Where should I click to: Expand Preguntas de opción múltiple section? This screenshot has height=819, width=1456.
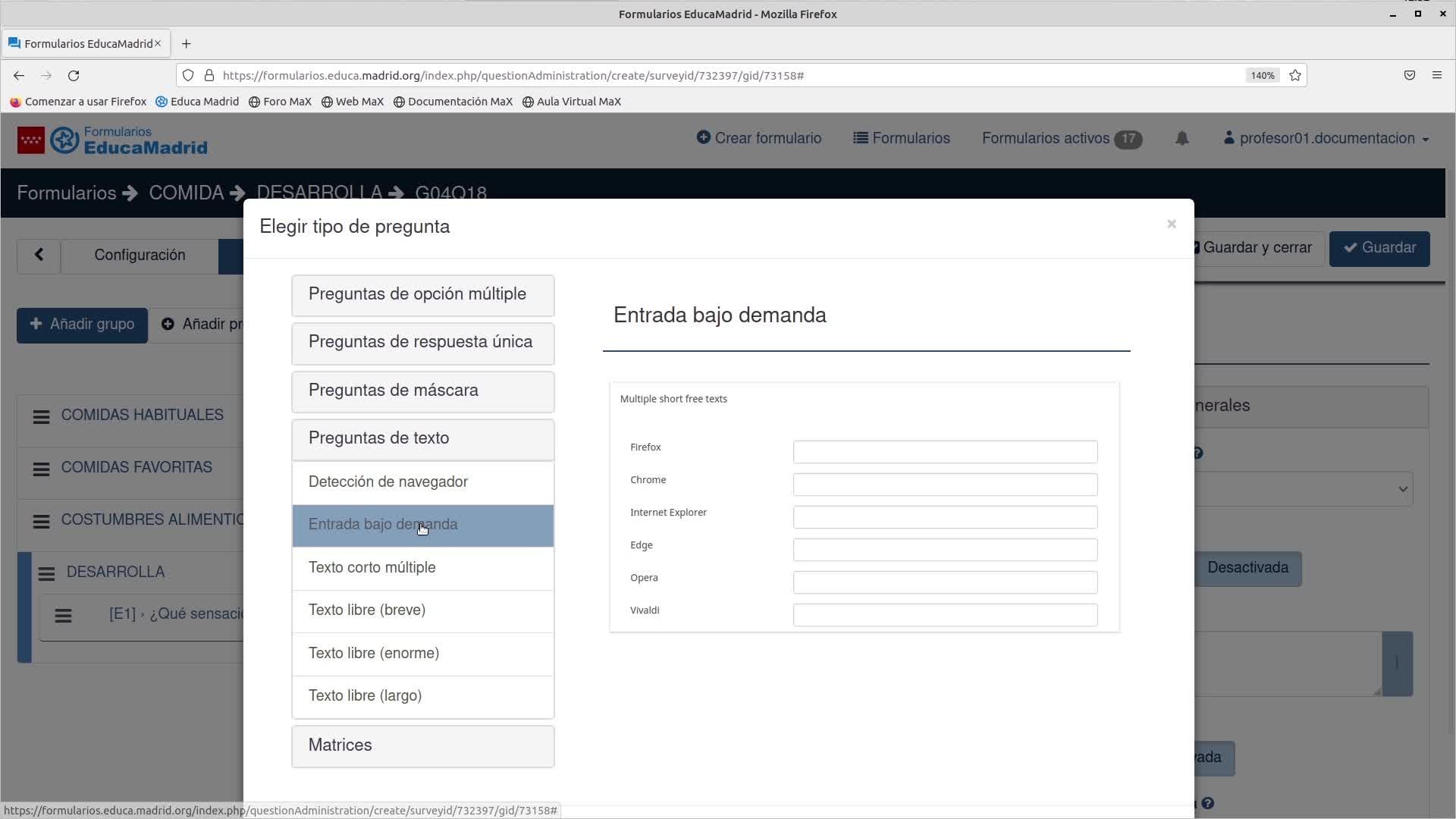422,295
